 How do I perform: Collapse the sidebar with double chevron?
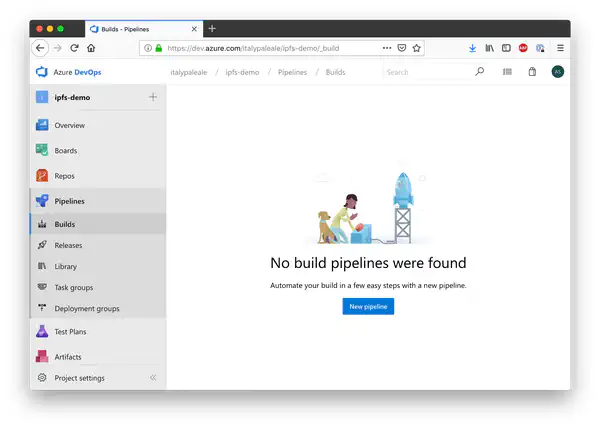153,378
